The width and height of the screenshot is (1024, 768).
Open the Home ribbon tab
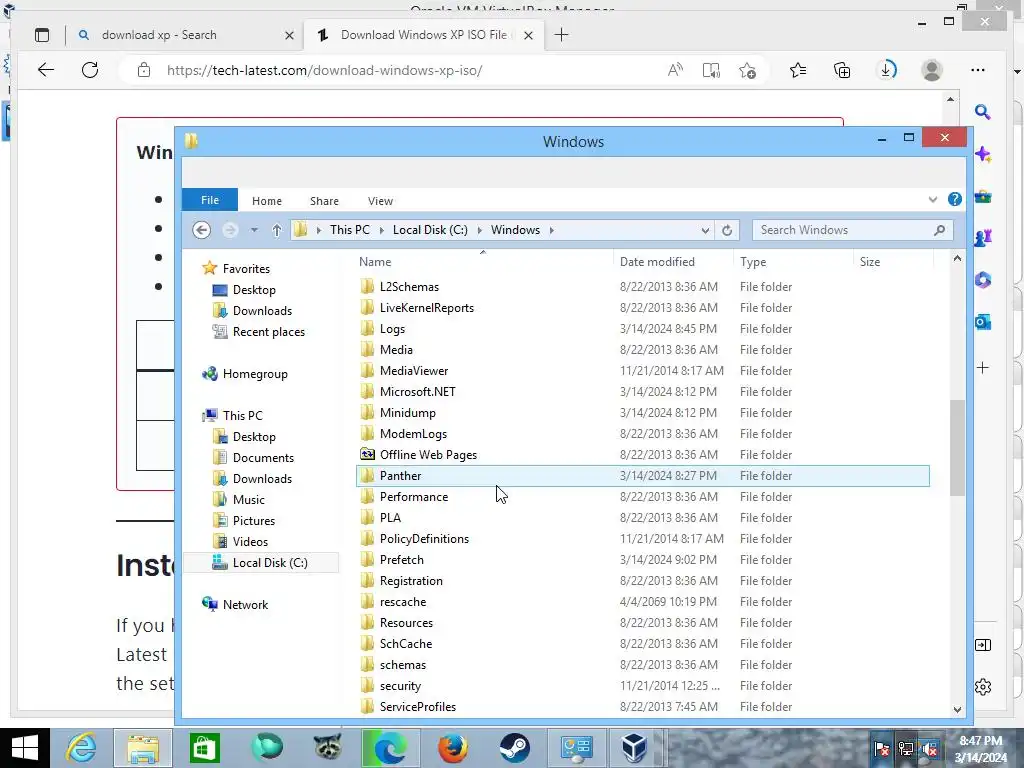266,201
